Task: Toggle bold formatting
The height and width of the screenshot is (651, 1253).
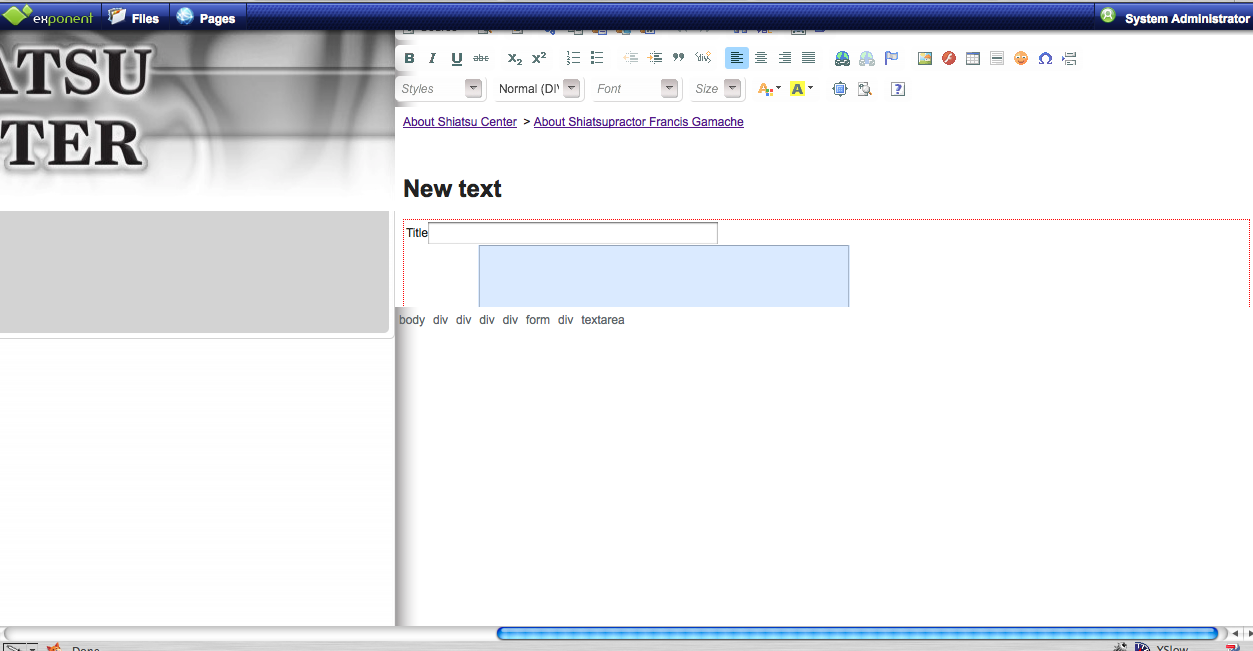Action: tap(409, 58)
